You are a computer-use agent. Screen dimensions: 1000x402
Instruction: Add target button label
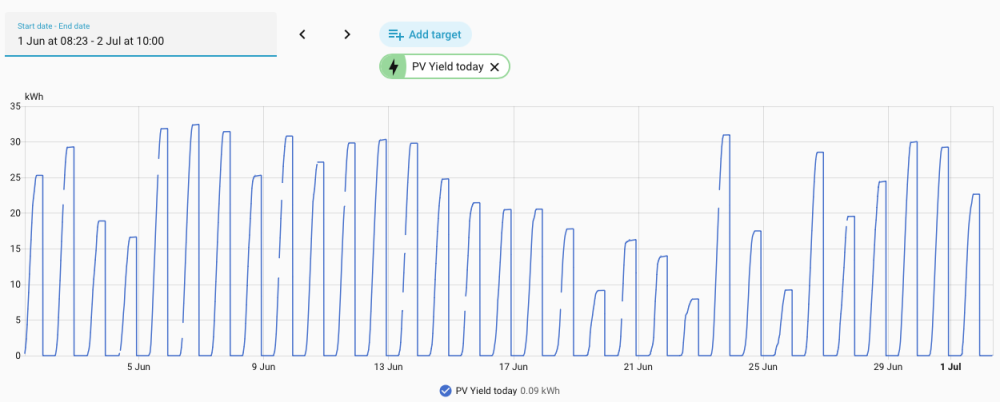coord(435,34)
